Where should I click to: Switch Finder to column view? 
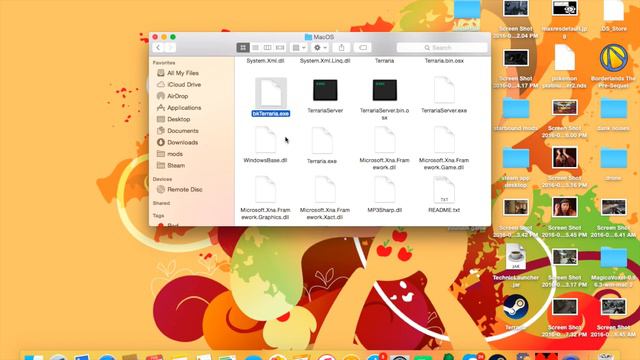pyautogui.click(x=267, y=48)
